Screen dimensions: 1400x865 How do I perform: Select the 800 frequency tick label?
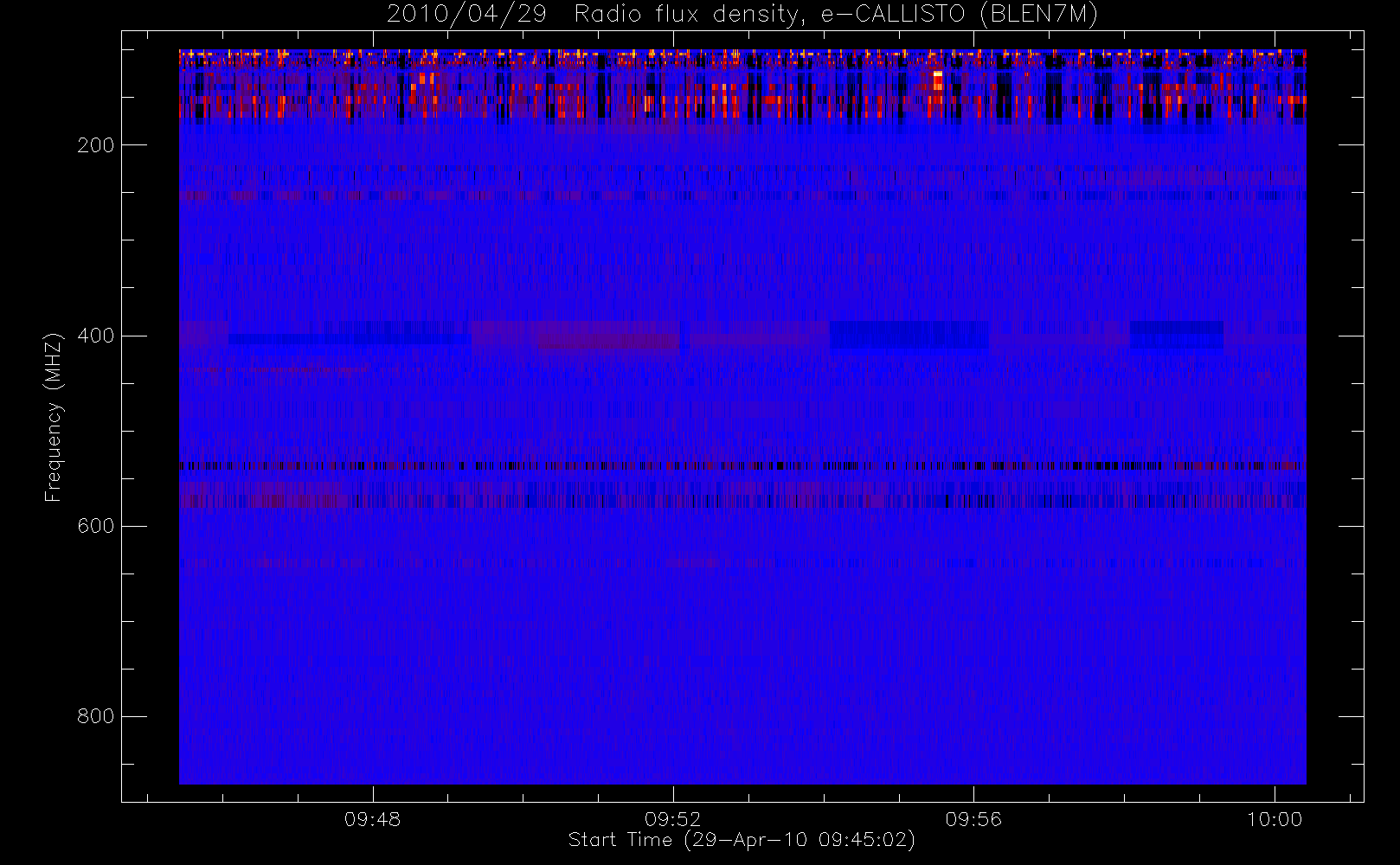point(95,716)
